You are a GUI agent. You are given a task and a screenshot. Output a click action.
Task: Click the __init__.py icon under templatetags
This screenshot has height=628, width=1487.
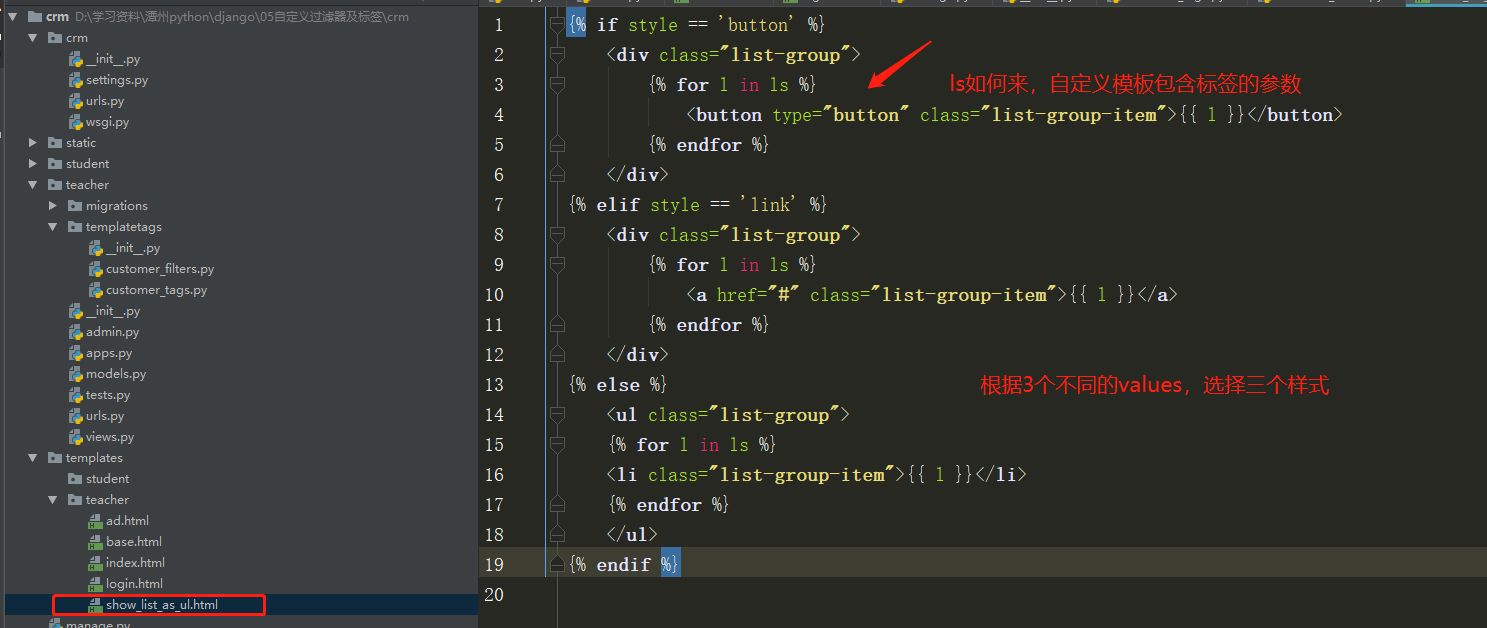click(x=96, y=248)
